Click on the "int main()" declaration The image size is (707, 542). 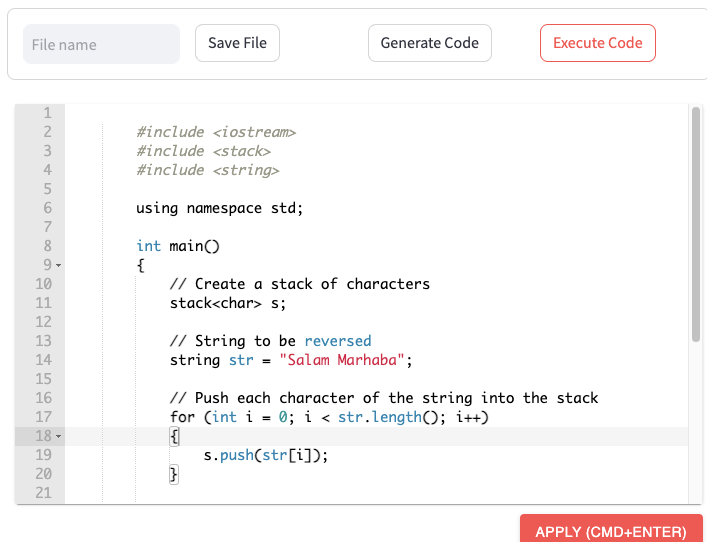pos(177,246)
